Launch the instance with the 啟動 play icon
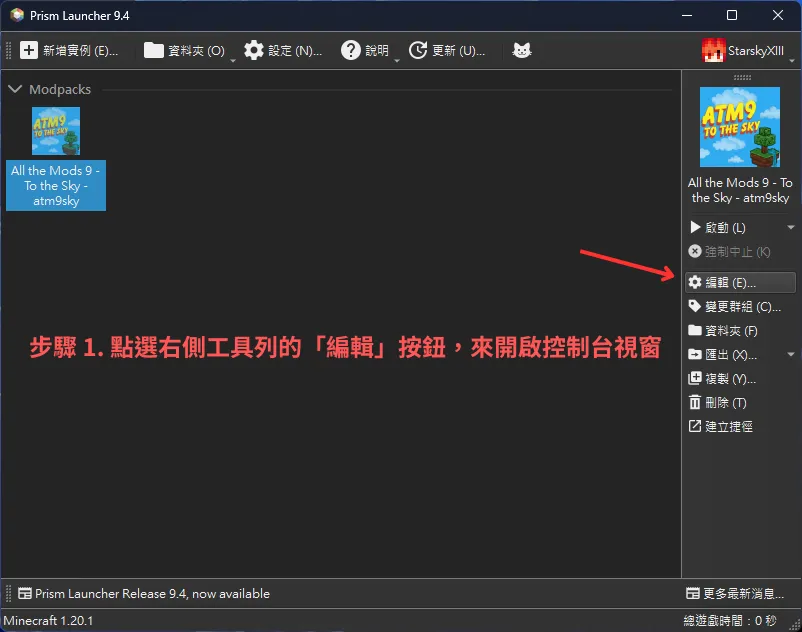 (x=697, y=227)
